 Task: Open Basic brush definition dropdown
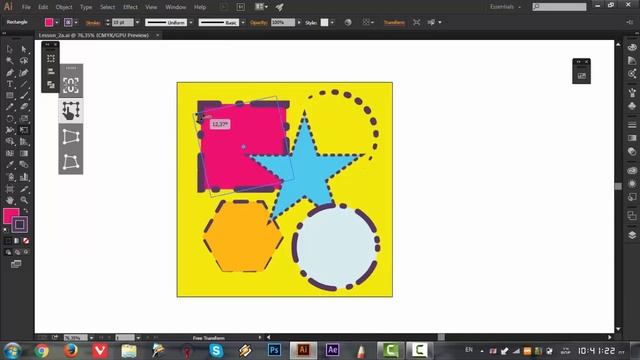coord(243,22)
